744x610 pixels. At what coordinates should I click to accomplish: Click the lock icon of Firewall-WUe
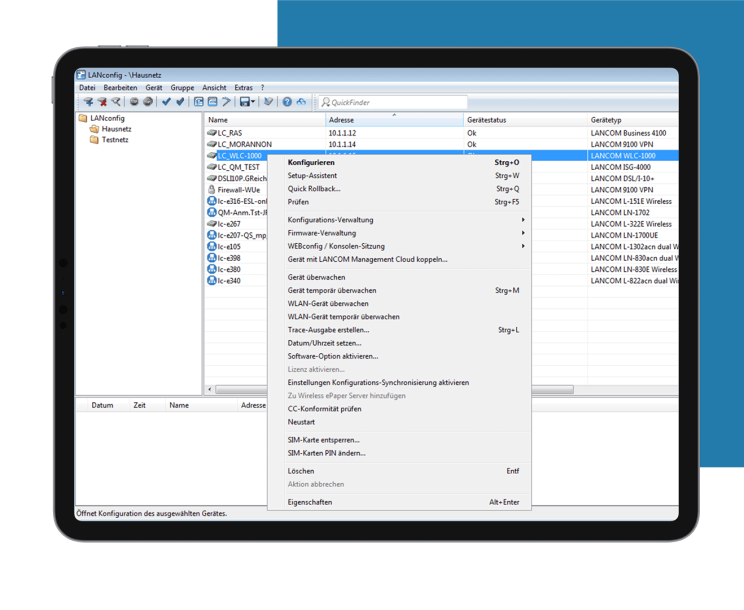tap(212, 189)
